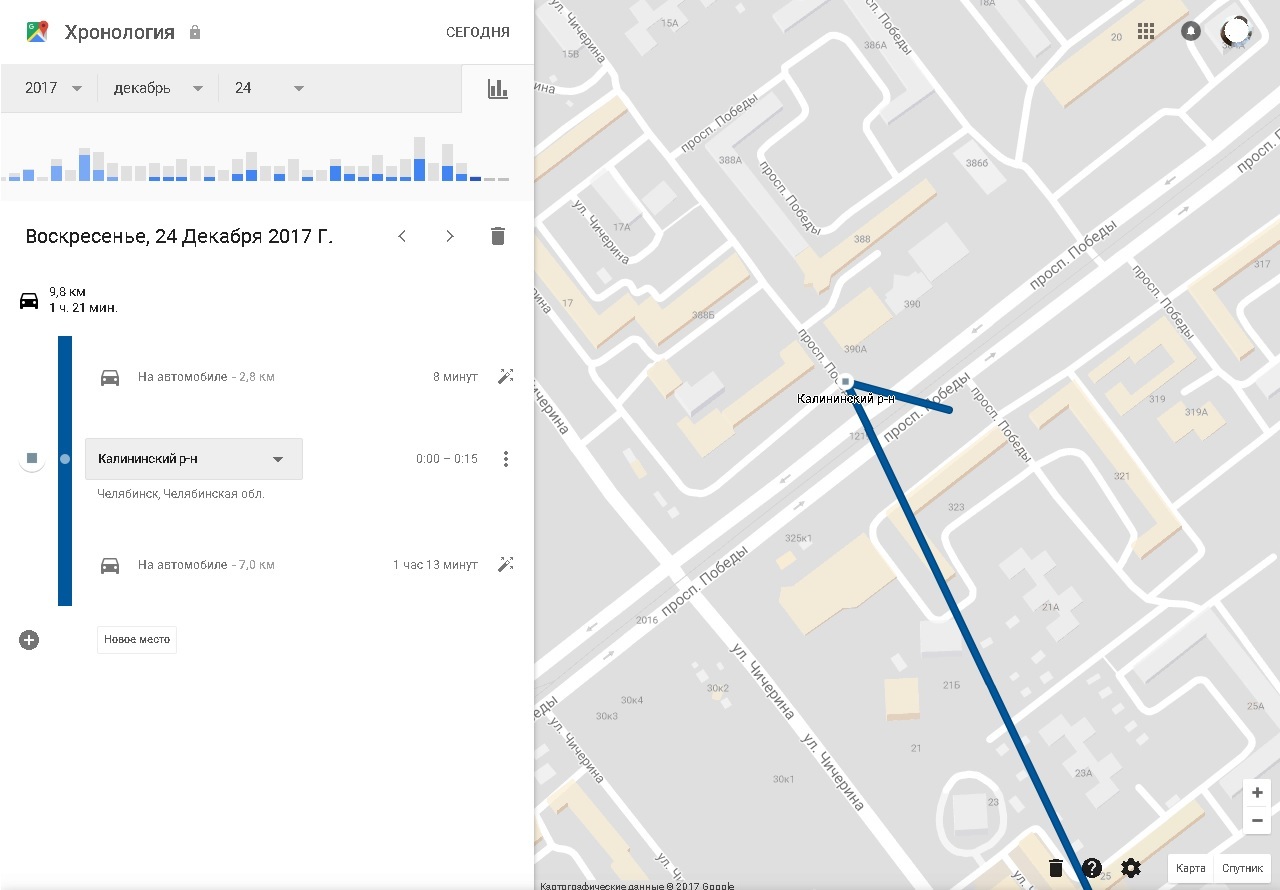The image size is (1280, 890).
Task: Open the декабрь month dropdown
Action: (x=158, y=88)
